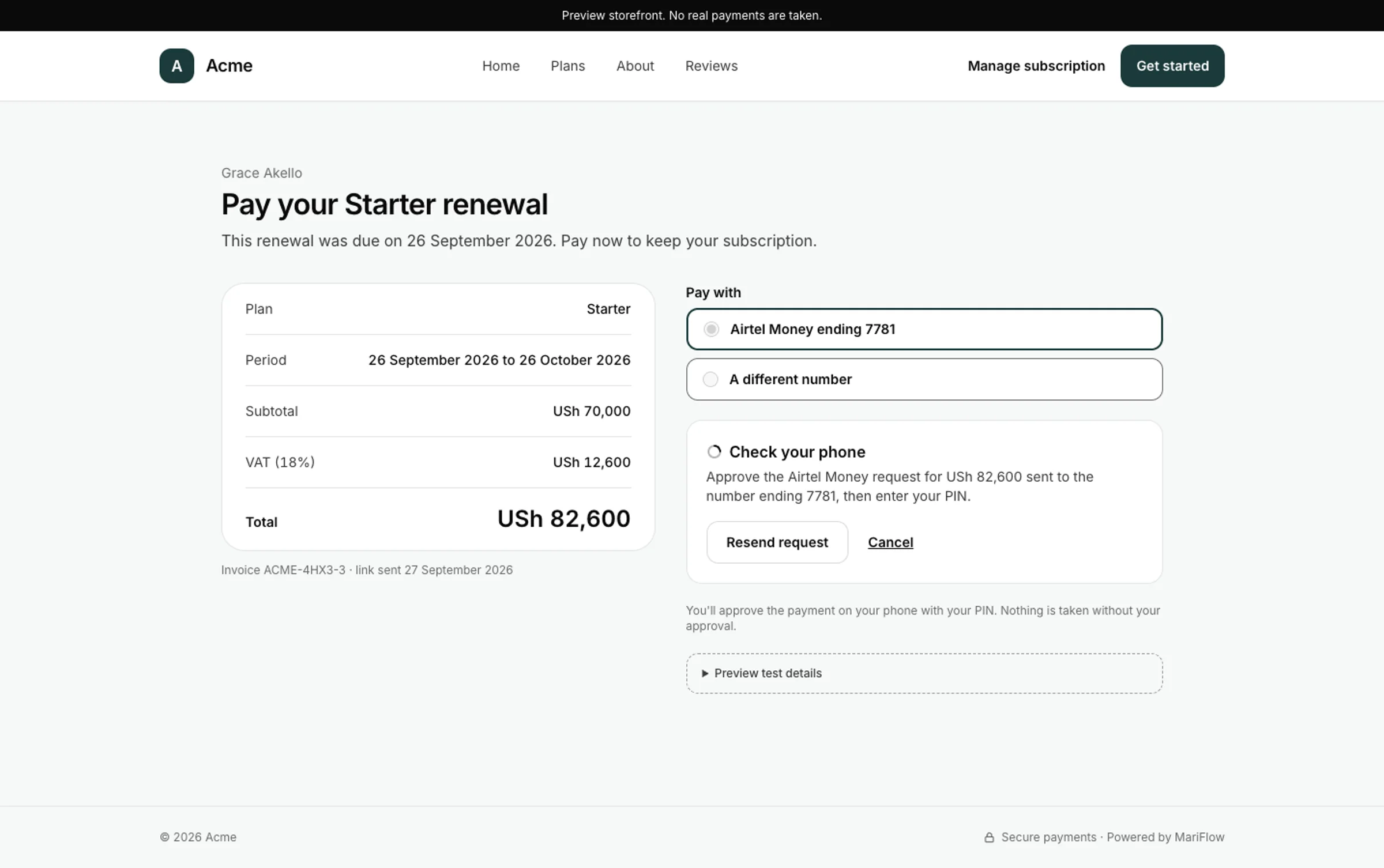1384x868 pixels.
Task: Click the Approve the Airtel Money request text
Action: click(x=900, y=486)
